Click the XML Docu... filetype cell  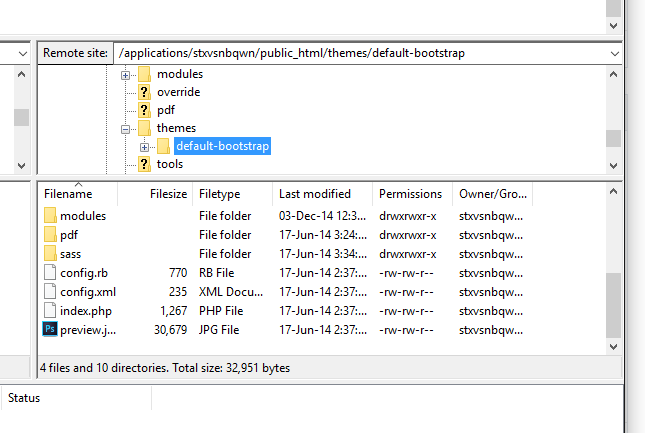pyautogui.click(x=231, y=292)
